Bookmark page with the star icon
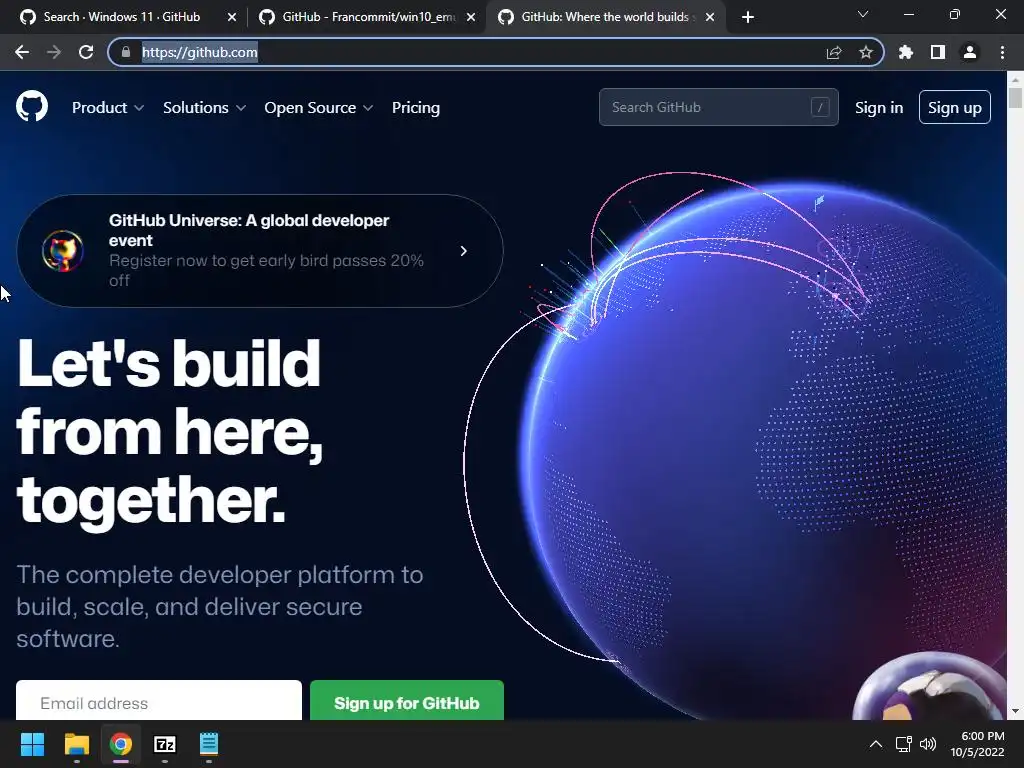Image resolution: width=1024 pixels, height=768 pixels. click(x=866, y=52)
